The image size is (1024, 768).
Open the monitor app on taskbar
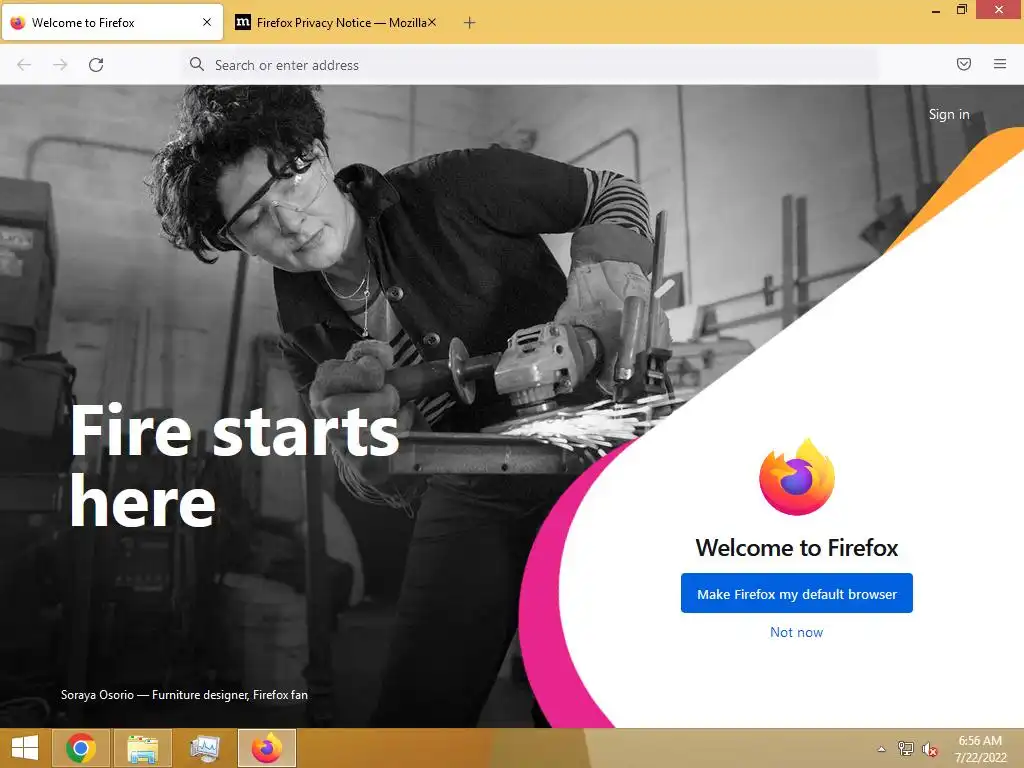(204, 748)
